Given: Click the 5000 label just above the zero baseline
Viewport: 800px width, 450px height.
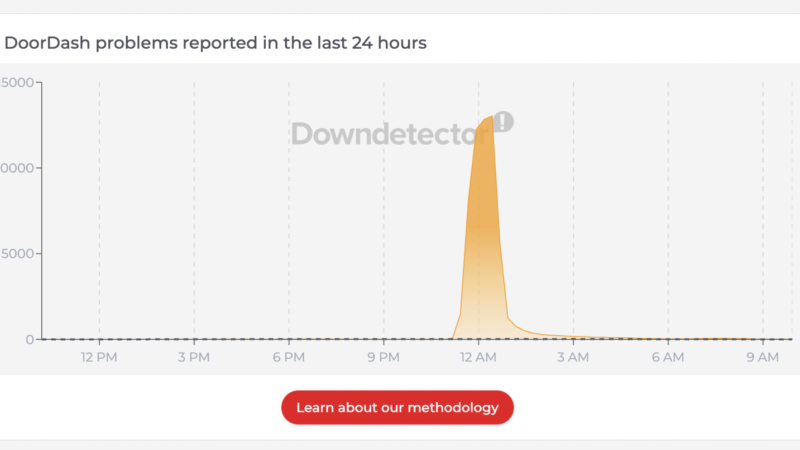Looking at the screenshot, I should (x=17, y=254).
